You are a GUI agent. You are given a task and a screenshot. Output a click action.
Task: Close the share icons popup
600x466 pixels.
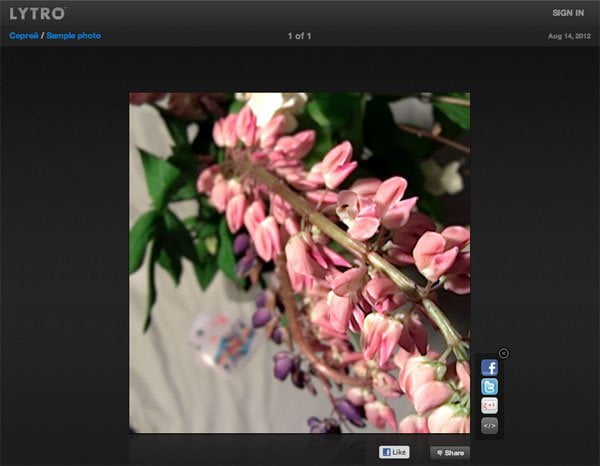pyautogui.click(x=504, y=353)
